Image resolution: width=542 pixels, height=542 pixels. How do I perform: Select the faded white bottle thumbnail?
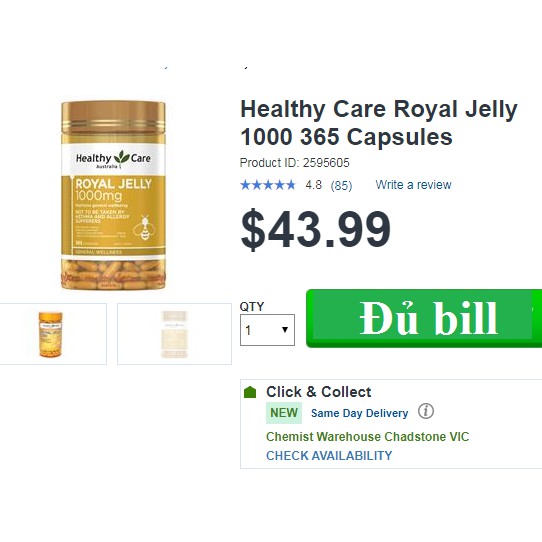click(x=174, y=334)
